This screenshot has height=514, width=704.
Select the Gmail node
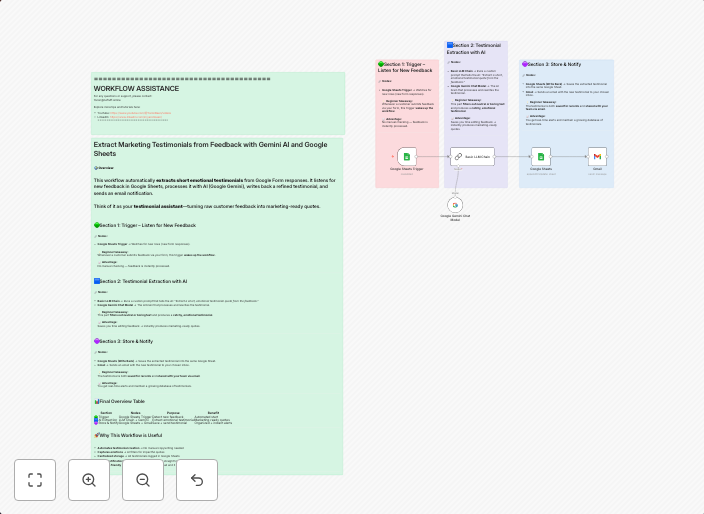(597, 157)
